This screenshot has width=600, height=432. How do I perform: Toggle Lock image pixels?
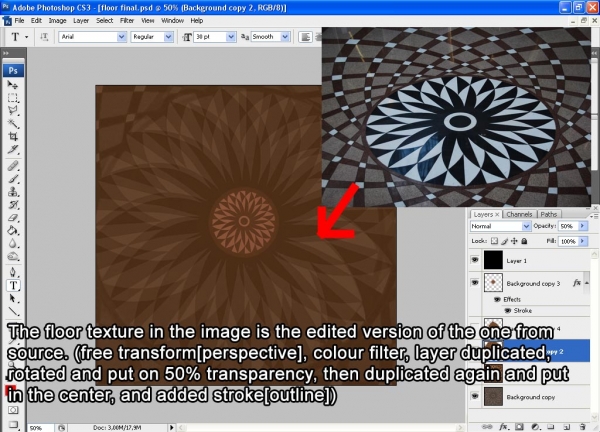tap(505, 241)
